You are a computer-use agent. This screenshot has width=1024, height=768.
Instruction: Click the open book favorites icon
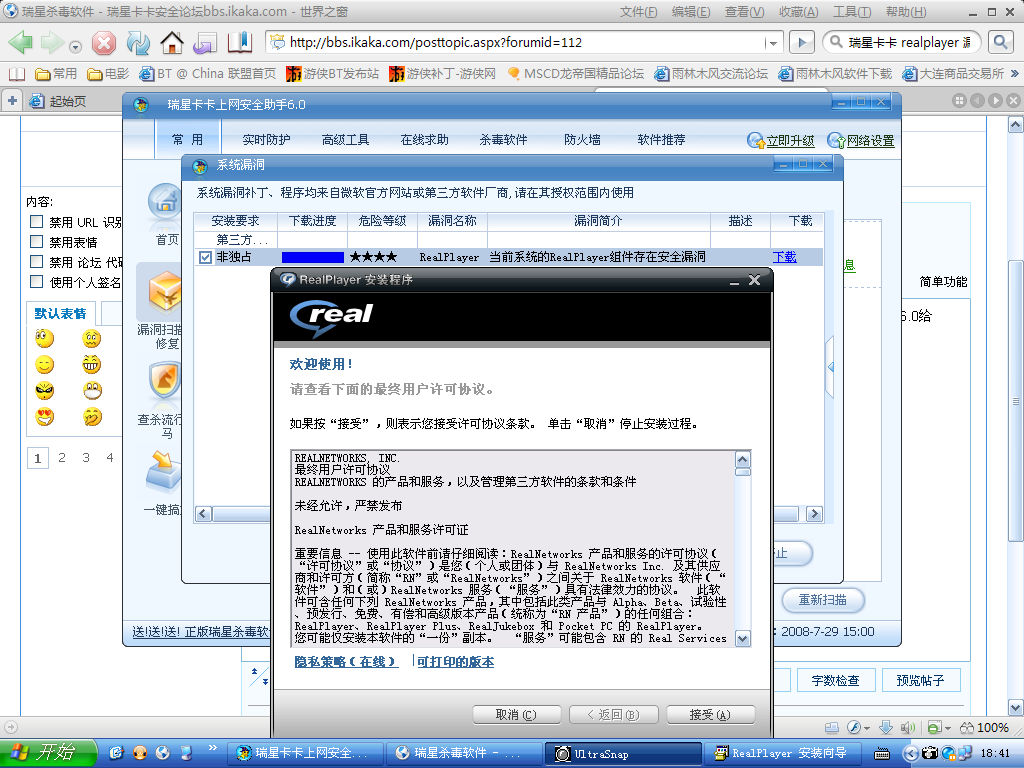coord(240,42)
